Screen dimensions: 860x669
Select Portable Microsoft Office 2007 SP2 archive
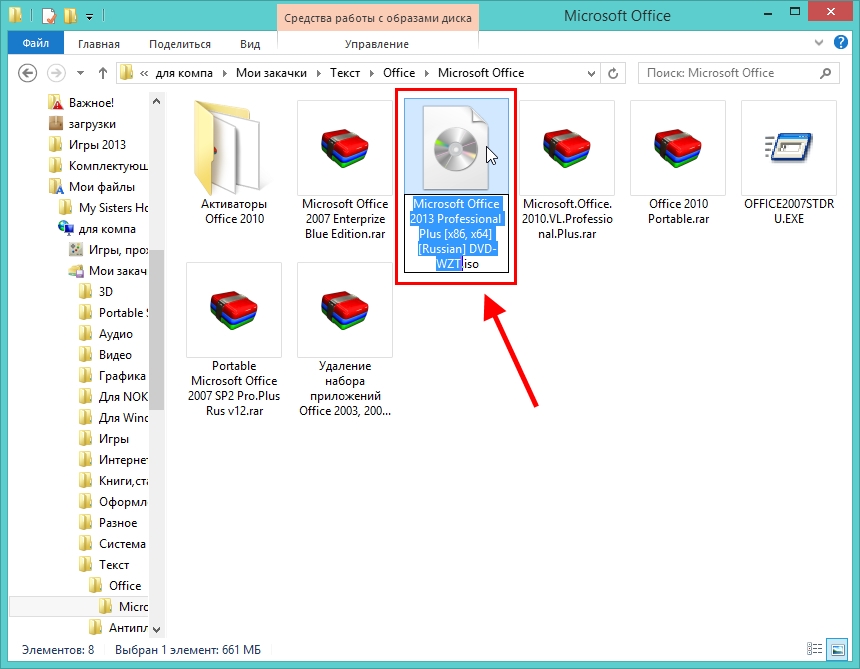point(234,340)
